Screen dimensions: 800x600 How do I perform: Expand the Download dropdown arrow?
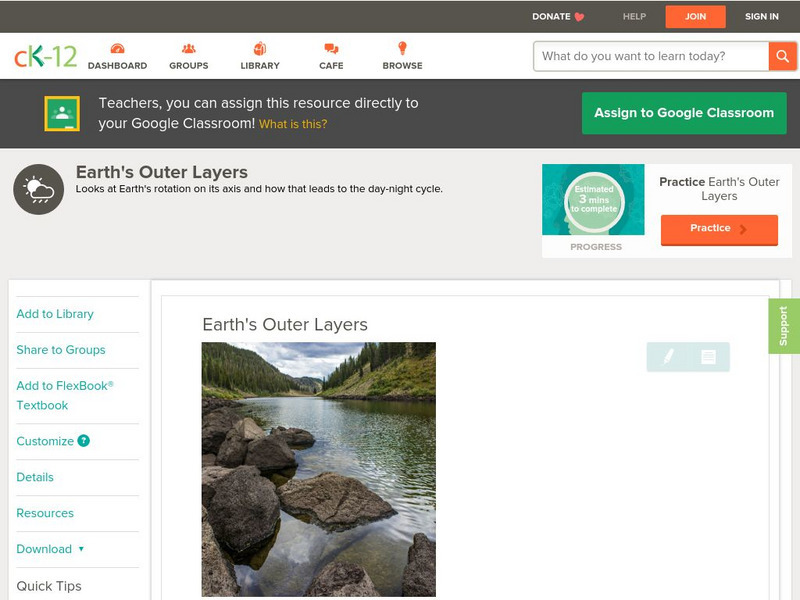81,549
